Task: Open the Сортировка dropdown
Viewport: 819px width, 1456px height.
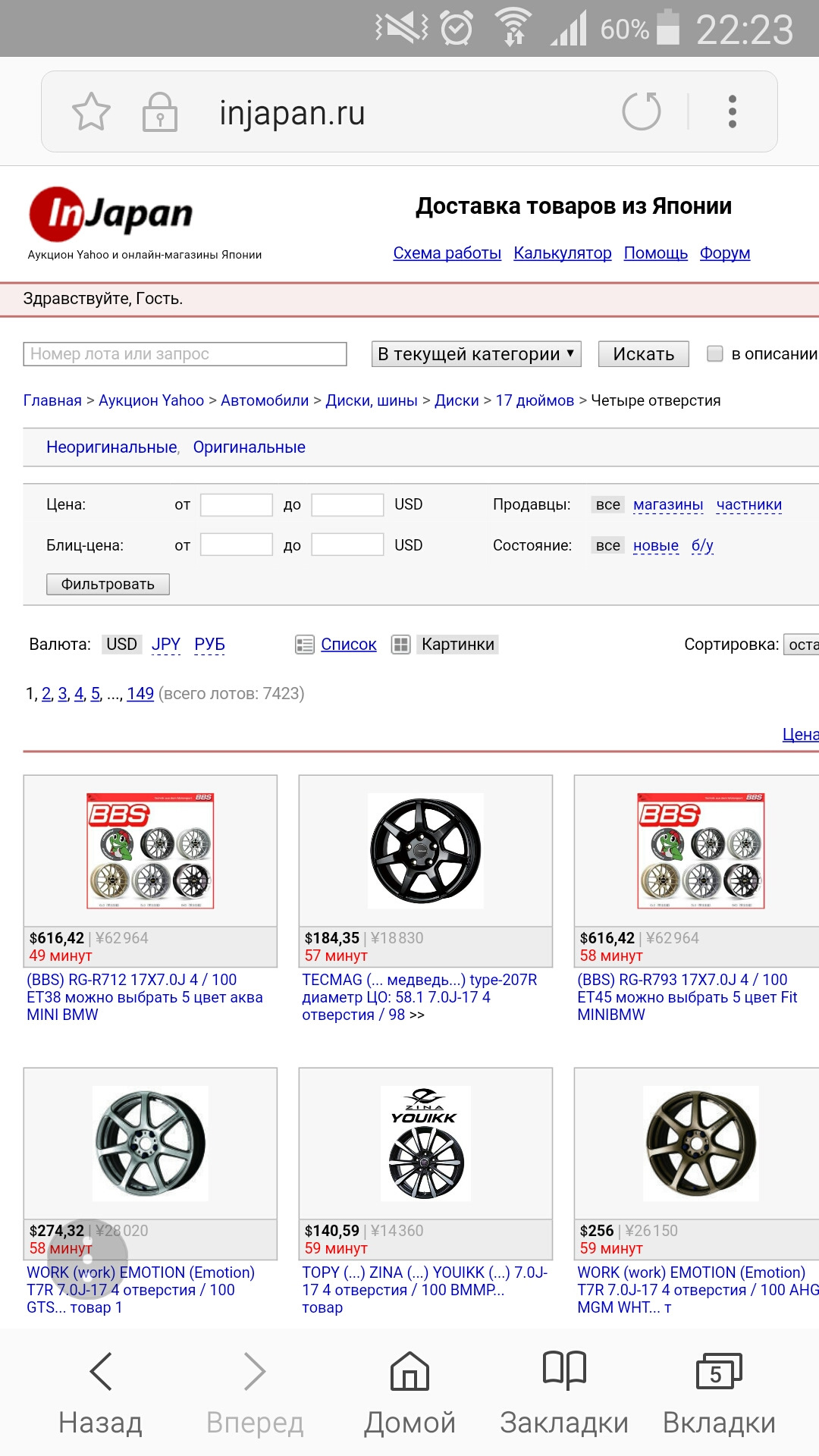Action: [x=802, y=645]
